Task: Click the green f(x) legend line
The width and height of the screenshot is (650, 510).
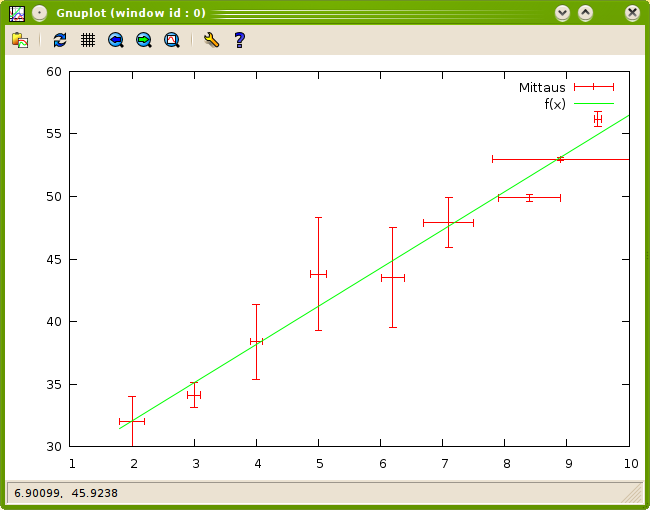Action: [594, 104]
